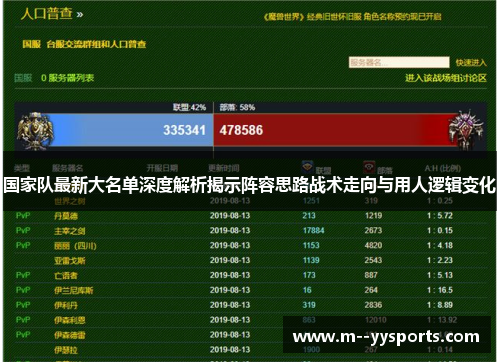Click ratio 1 : 4.18 in the 丽丽 row
The width and height of the screenshot is (500, 362).
click(x=440, y=245)
